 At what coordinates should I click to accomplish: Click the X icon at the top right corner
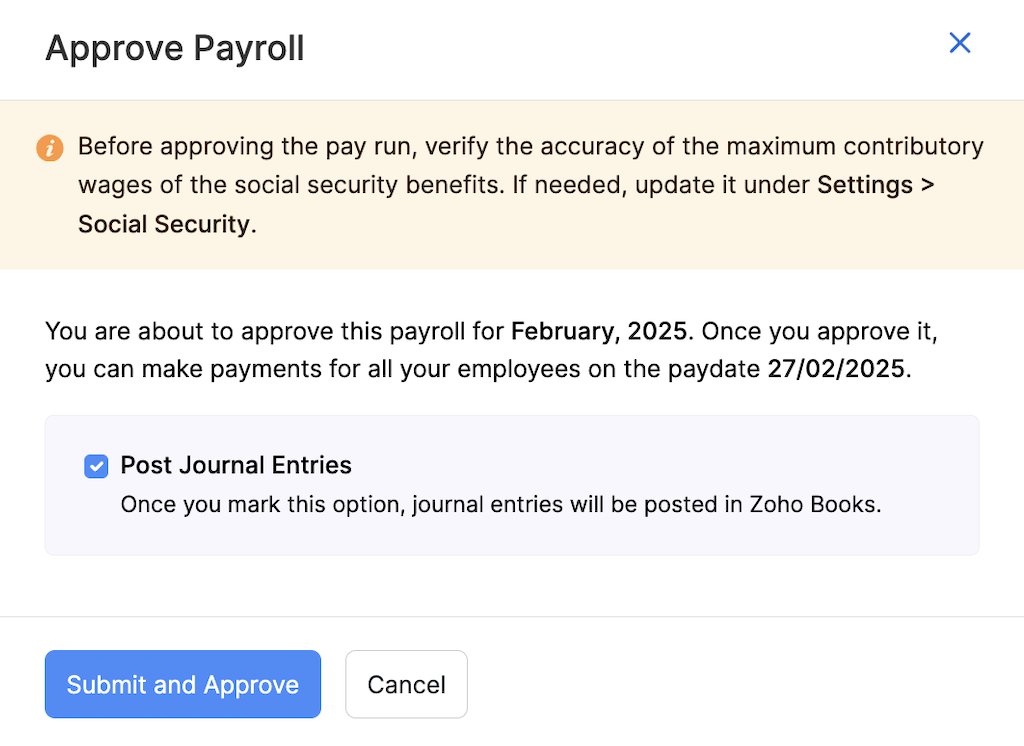(959, 43)
